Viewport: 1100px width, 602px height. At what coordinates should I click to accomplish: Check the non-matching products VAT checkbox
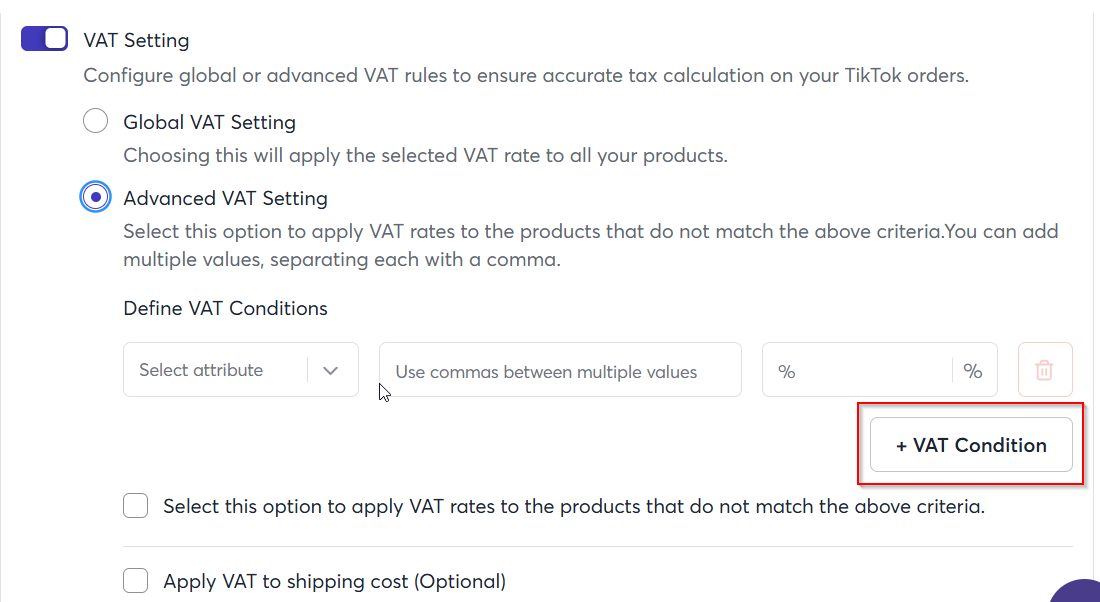coord(135,505)
